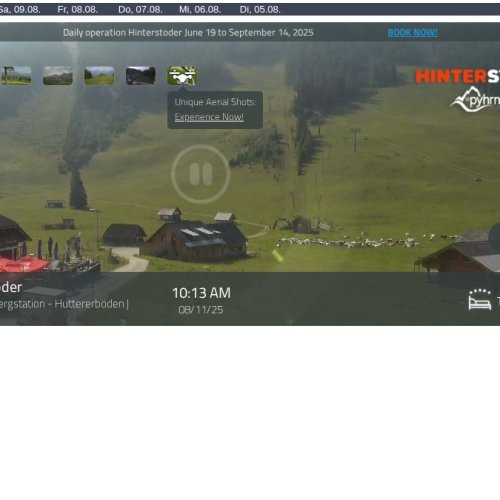Click the Daily operation Hinterstoder announcement text
Image resolution: width=500 pixels, height=500 pixels.
tap(188, 33)
